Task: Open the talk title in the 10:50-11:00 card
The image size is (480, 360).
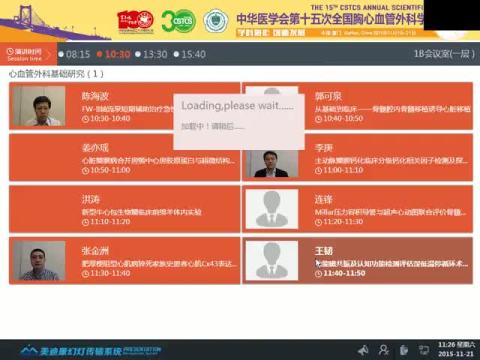Action: 159,161
